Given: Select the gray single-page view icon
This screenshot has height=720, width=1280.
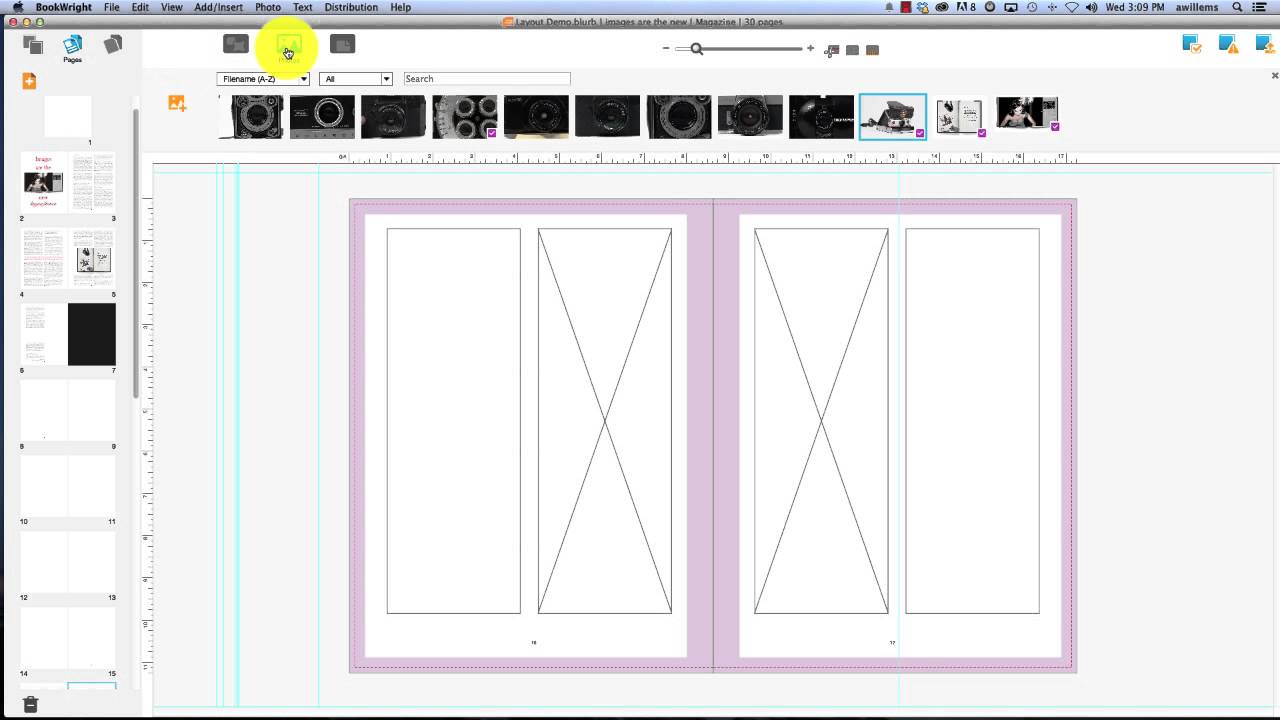Looking at the screenshot, I should [x=852, y=50].
